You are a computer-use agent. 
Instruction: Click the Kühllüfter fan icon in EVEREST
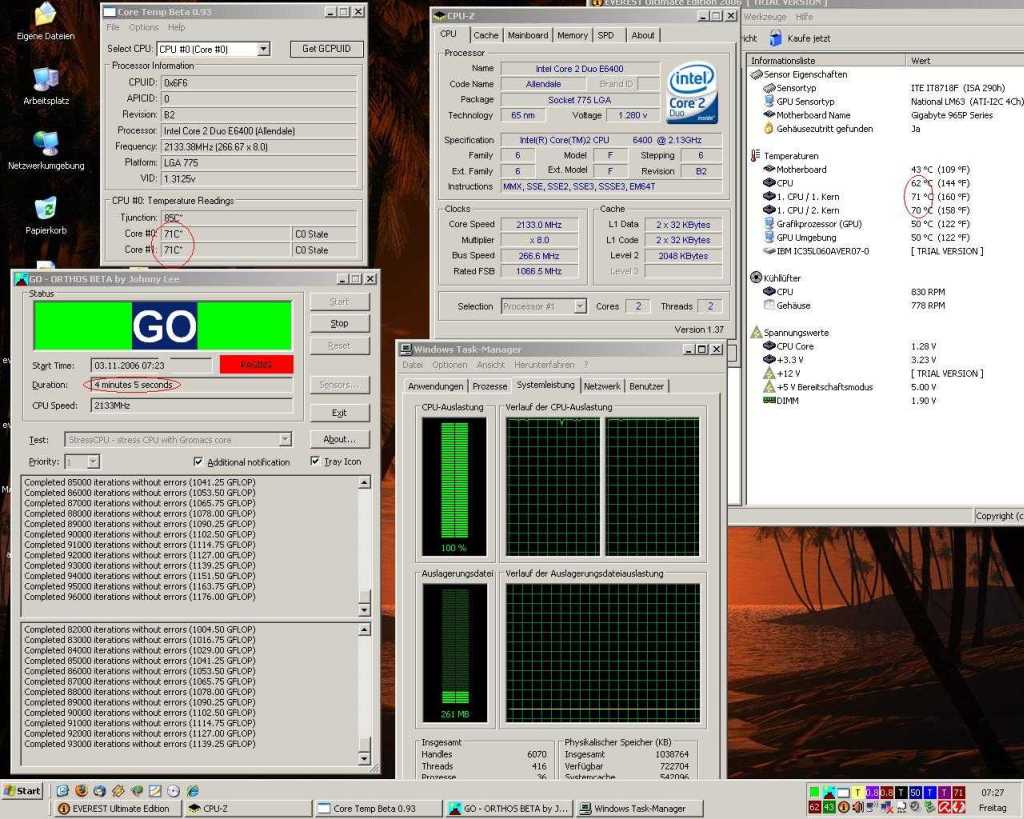[756, 278]
